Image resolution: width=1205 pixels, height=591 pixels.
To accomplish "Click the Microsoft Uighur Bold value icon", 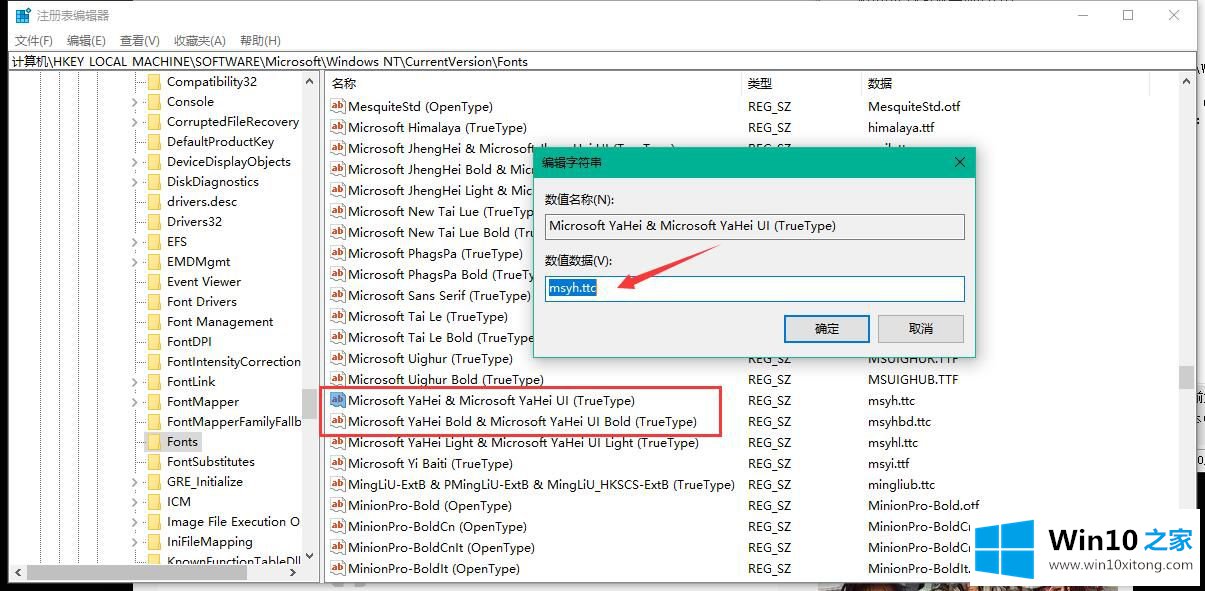I will coord(337,380).
